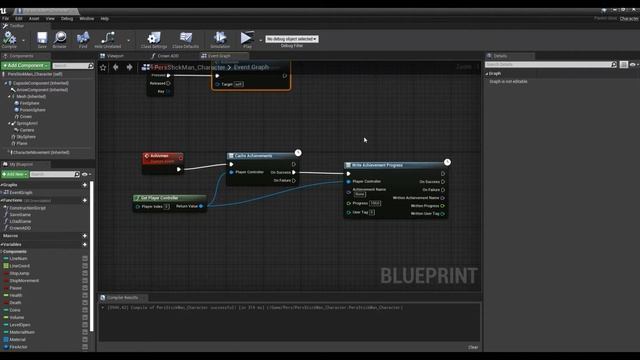The width and height of the screenshot is (640, 360).
Task: Open the EventGraph item in My Blueprint
Action: (x=20, y=193)
